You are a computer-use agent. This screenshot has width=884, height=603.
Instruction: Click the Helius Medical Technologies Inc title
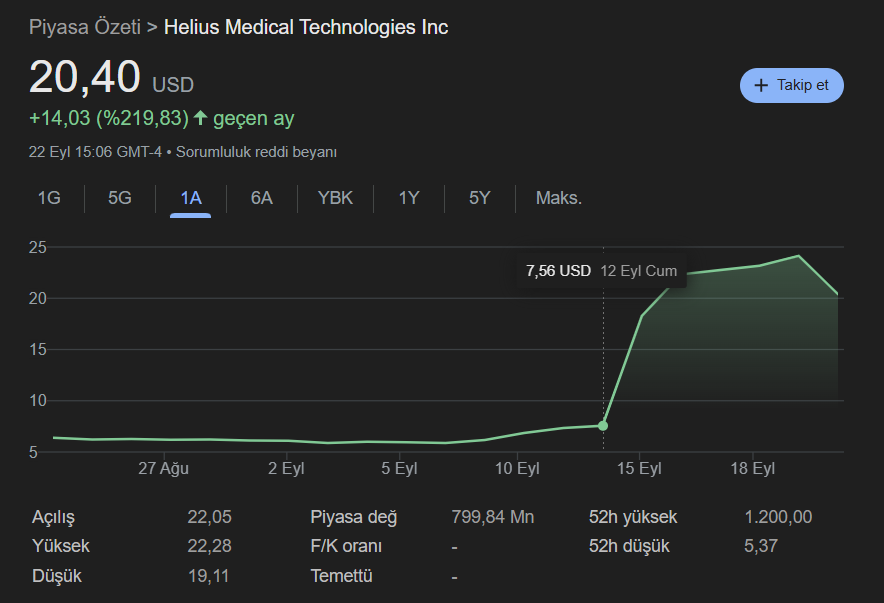click(306, 27)
